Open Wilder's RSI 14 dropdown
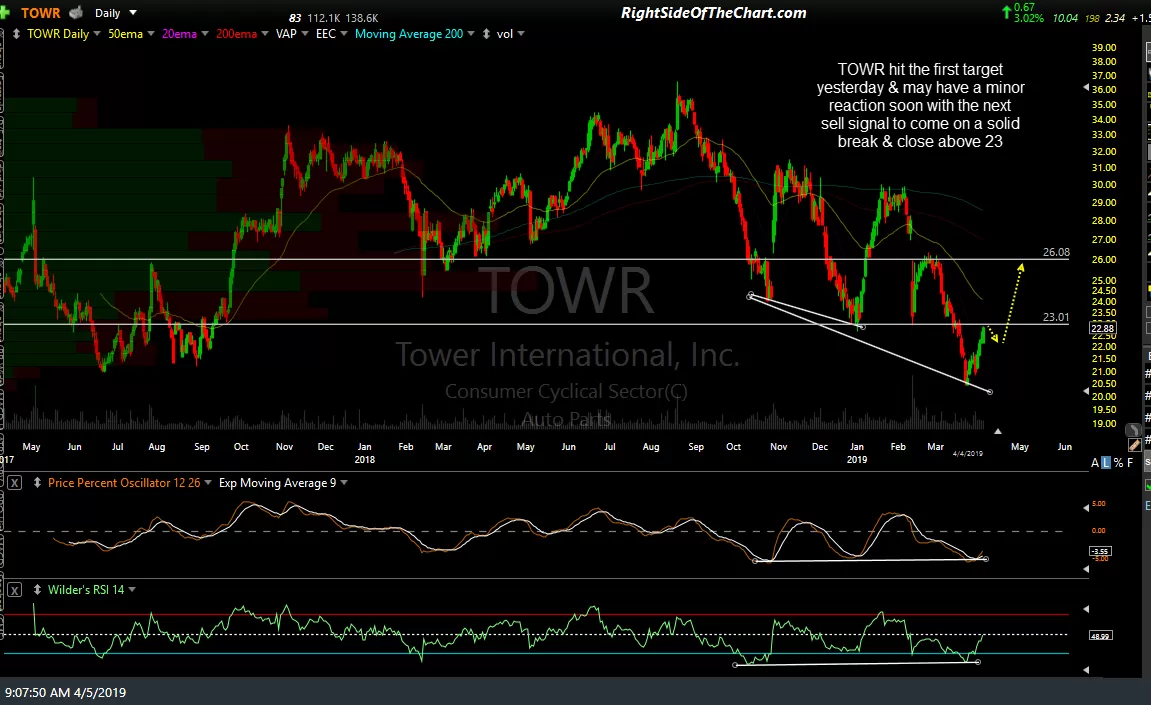The image size is (1151, 705). (132, 589)
